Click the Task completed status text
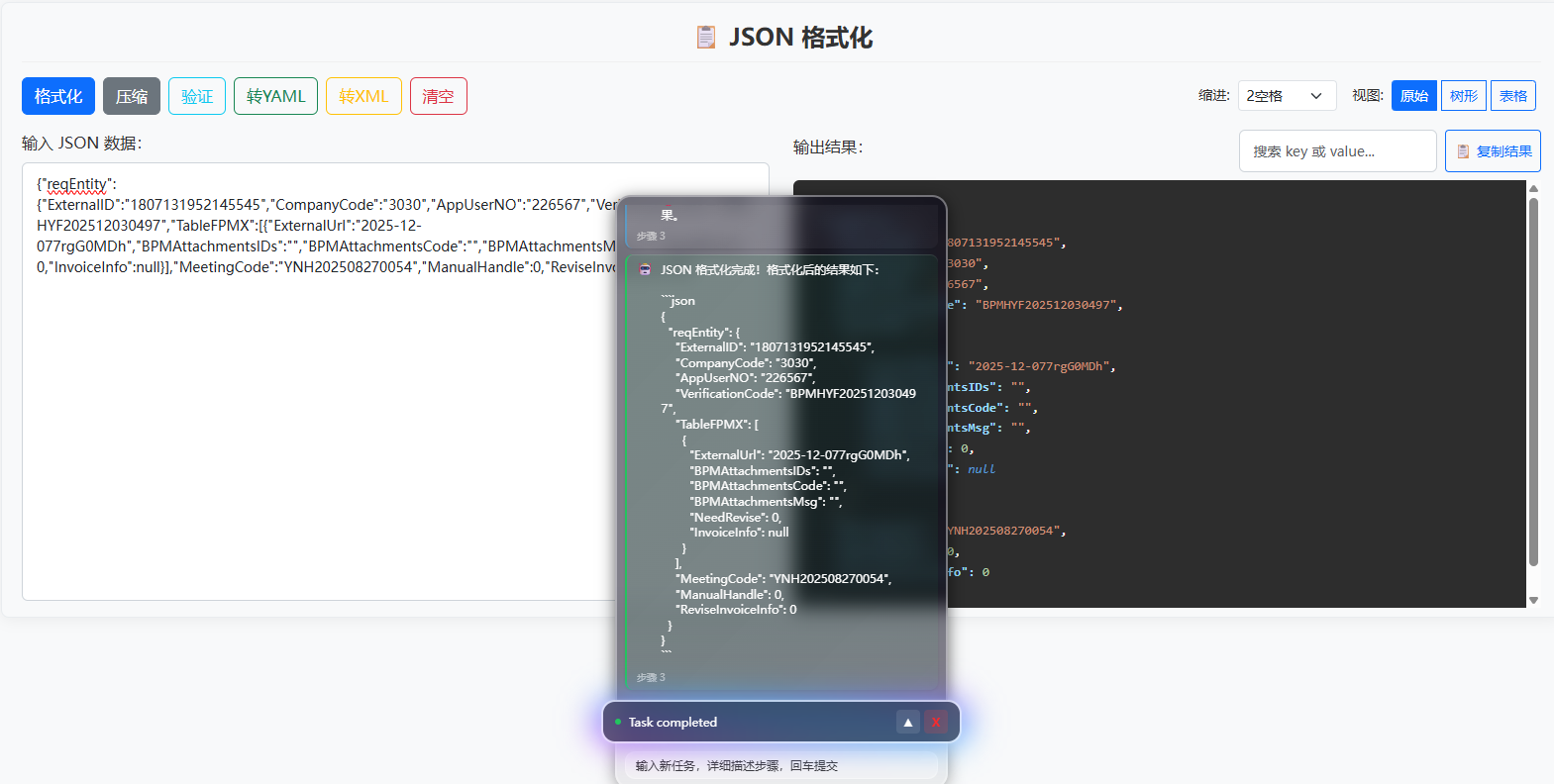The image size is (1554, 784). point(673,722)
